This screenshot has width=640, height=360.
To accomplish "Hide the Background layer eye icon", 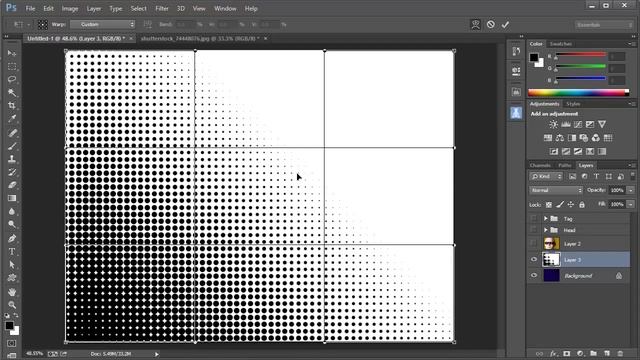I will coord(534,276).
